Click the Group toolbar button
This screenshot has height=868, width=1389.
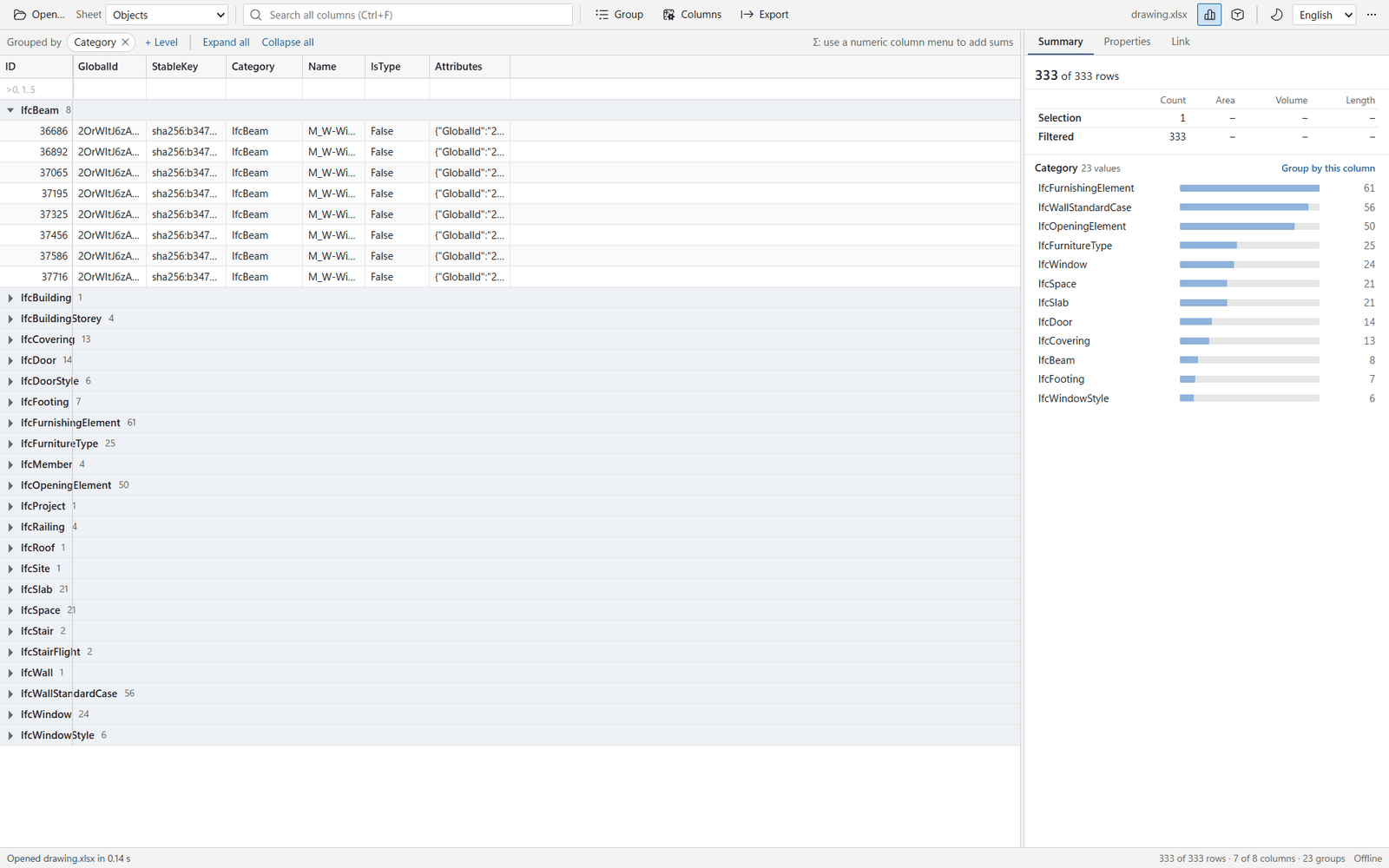(619, 15)
